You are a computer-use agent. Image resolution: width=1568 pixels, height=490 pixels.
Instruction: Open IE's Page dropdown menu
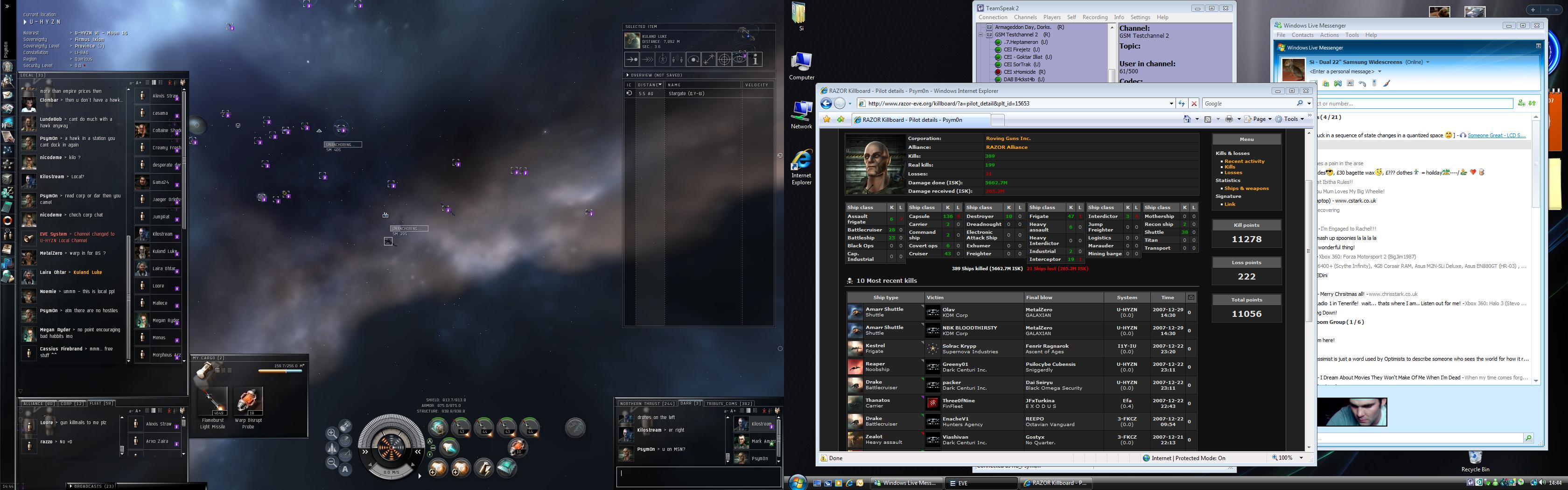click(1258, 119)
